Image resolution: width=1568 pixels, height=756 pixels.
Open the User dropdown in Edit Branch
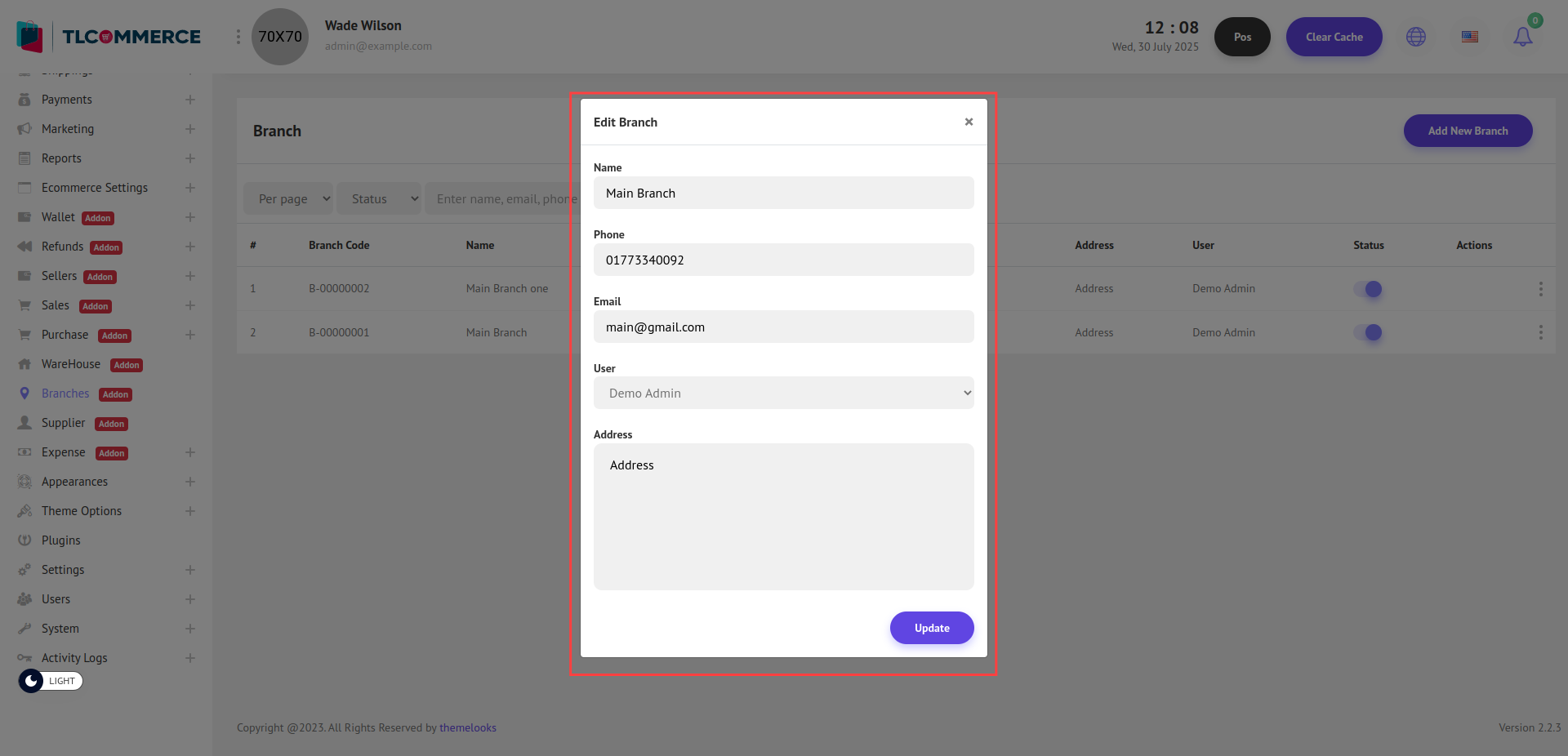pos(783,393)
